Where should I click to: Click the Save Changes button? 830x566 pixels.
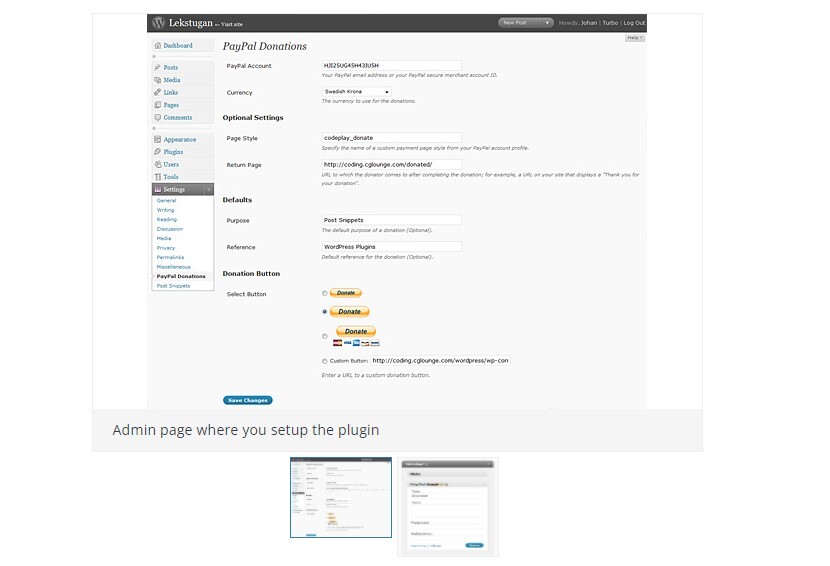point(247,400)
